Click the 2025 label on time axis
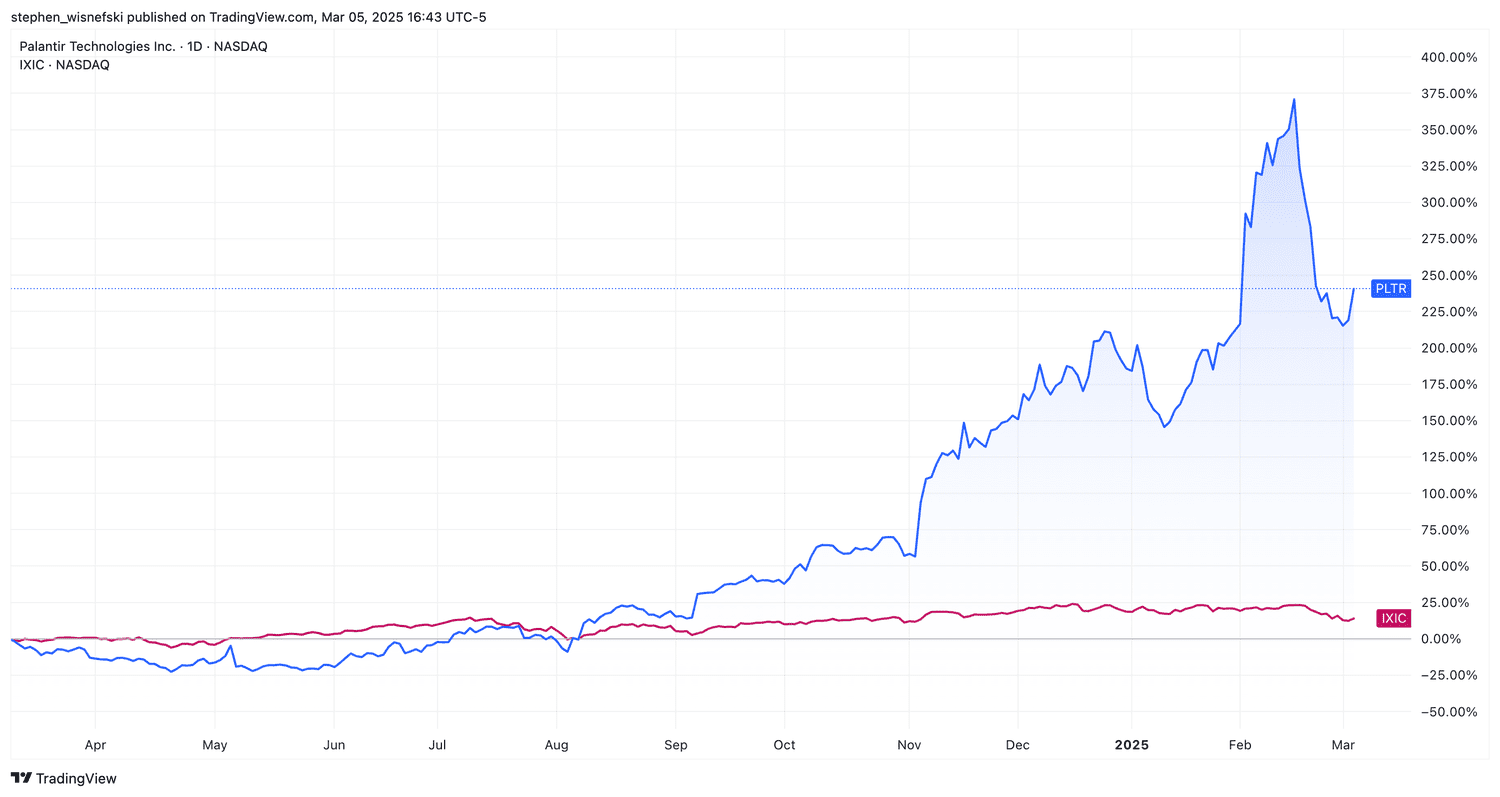Image resolution: width=1500 pixels, height=797 pixels. pyautogui.click(x=1132, y=745)
